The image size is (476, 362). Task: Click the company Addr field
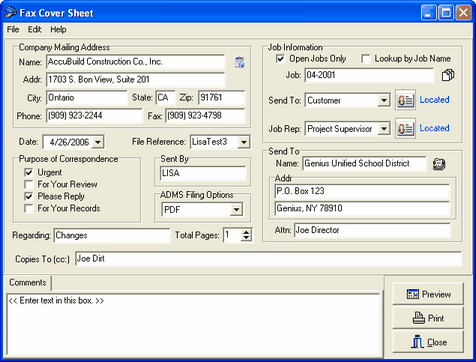tap(136, 80)
